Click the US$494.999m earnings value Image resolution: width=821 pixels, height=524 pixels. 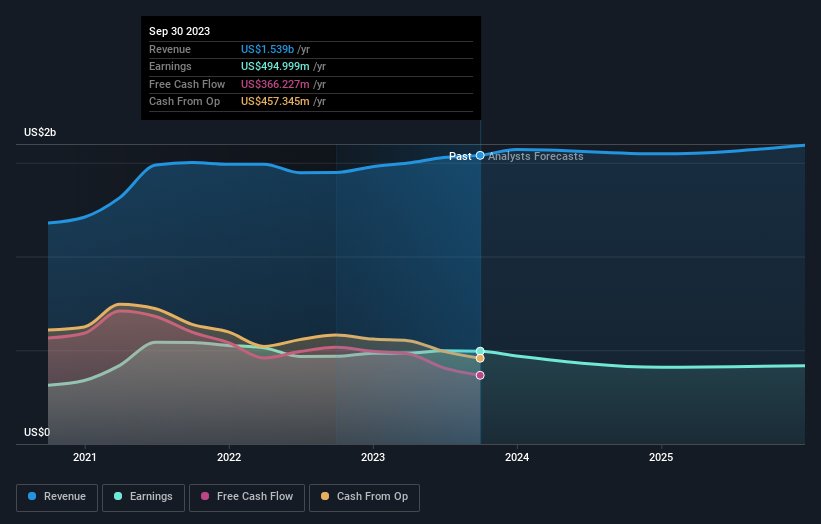275,66
